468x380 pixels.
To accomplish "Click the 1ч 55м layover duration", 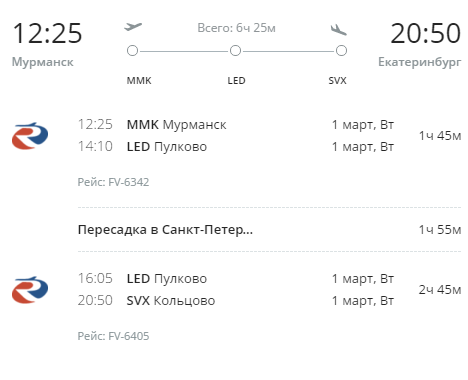I will [440, 230].
